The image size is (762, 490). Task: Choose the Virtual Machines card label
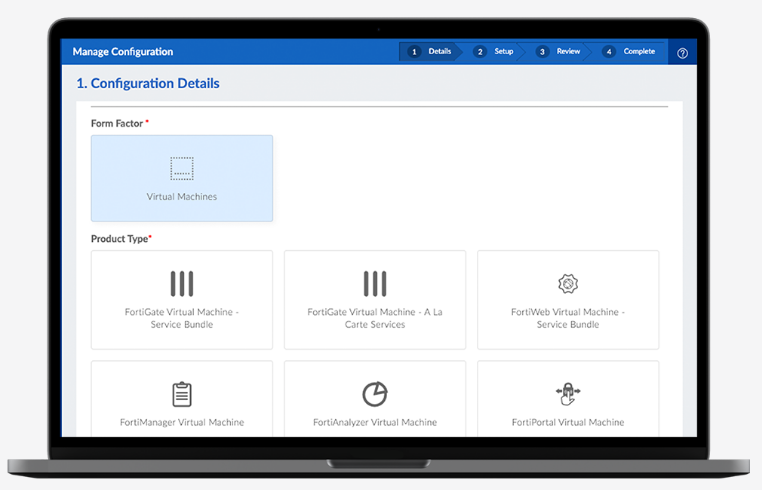coord(182,196)
